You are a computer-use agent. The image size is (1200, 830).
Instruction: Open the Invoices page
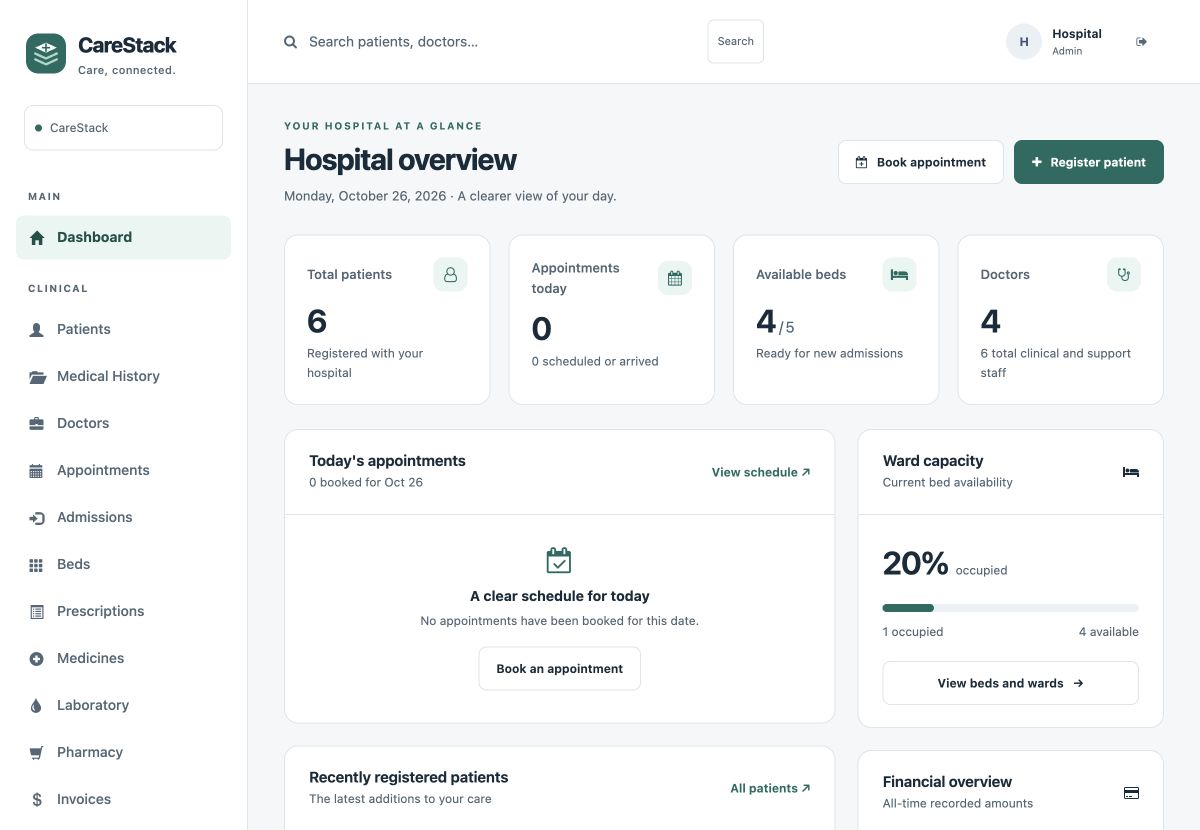[123, 800]
